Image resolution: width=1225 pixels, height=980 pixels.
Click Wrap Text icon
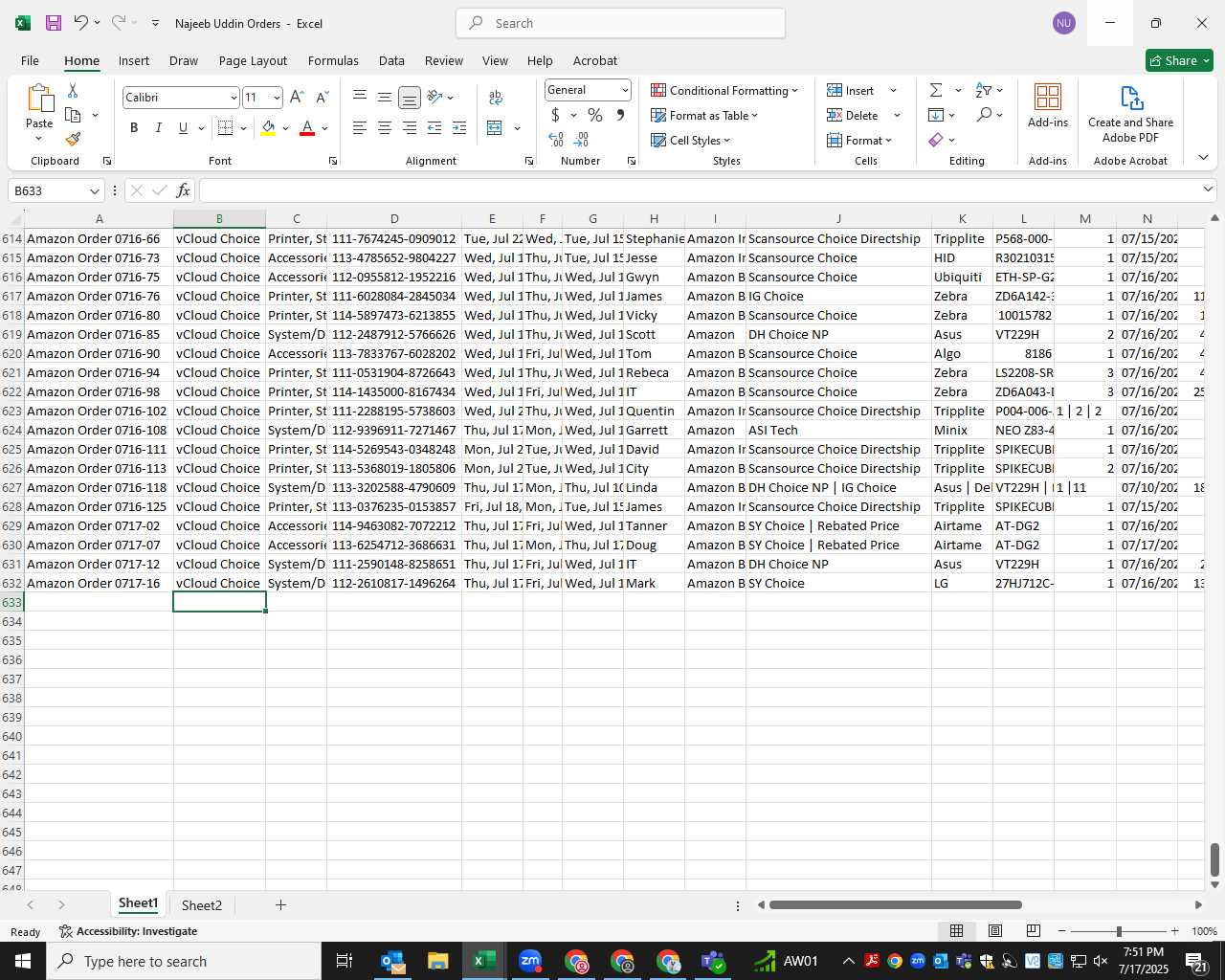(x=496, y=97)
